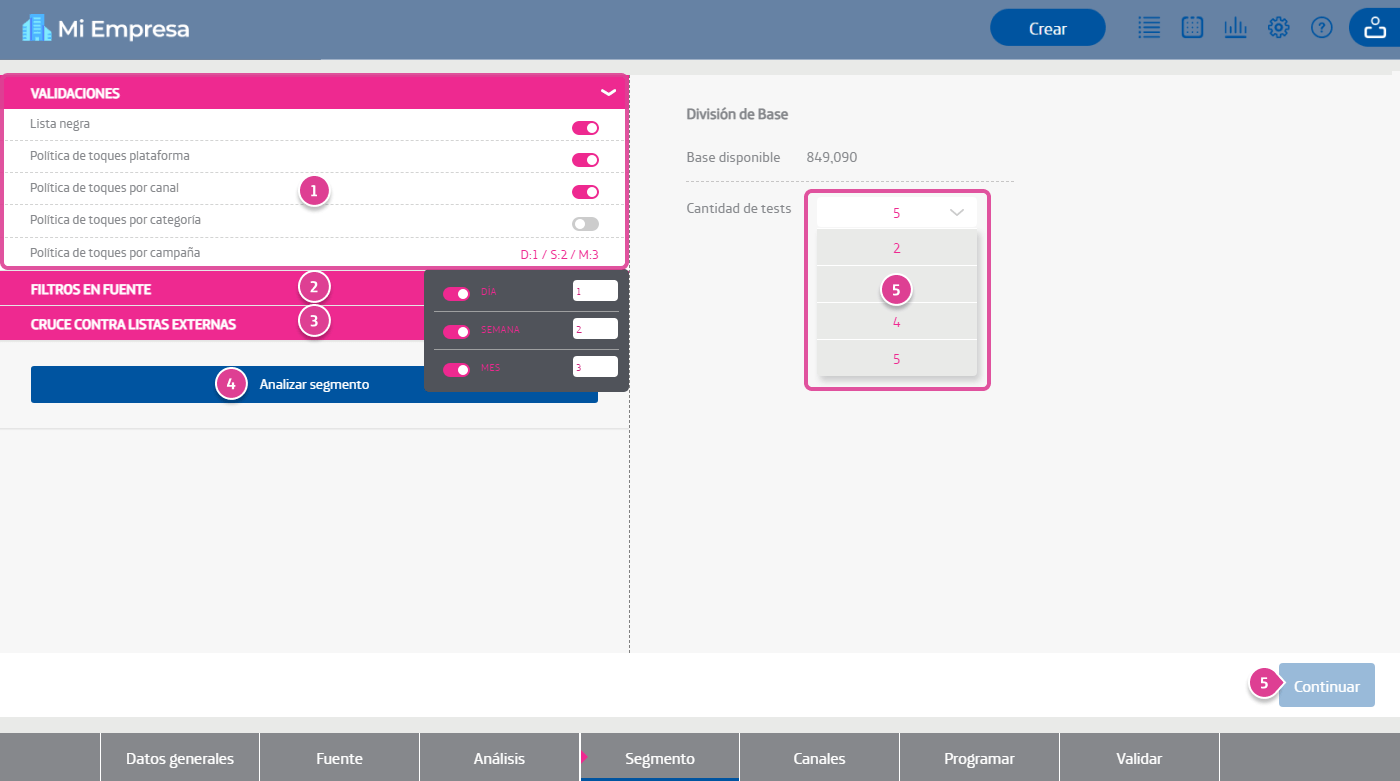
Task: Click the Base disponible value 849,090
Action: [x=831, y=157]
